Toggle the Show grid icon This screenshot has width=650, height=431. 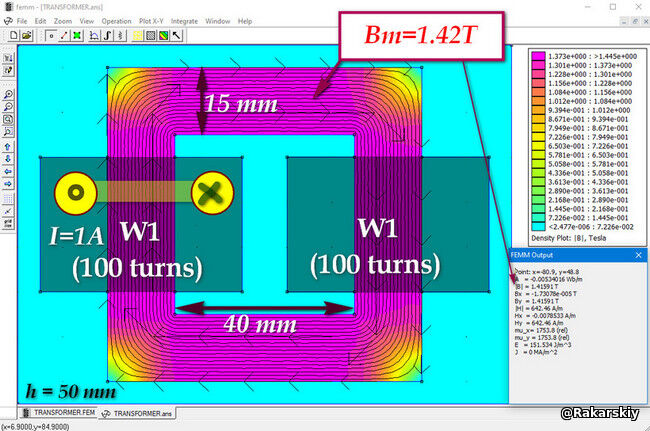pyautogui.click(x=8, y=199)
